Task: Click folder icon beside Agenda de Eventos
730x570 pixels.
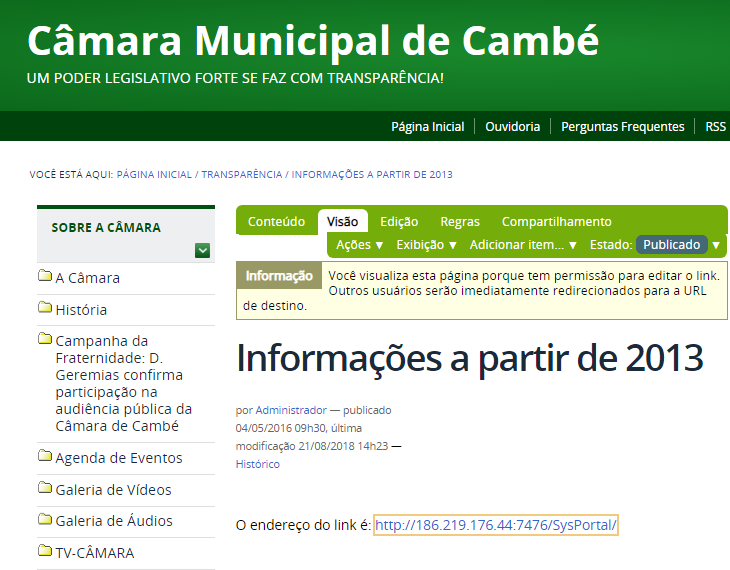Action: coord(45,457)
